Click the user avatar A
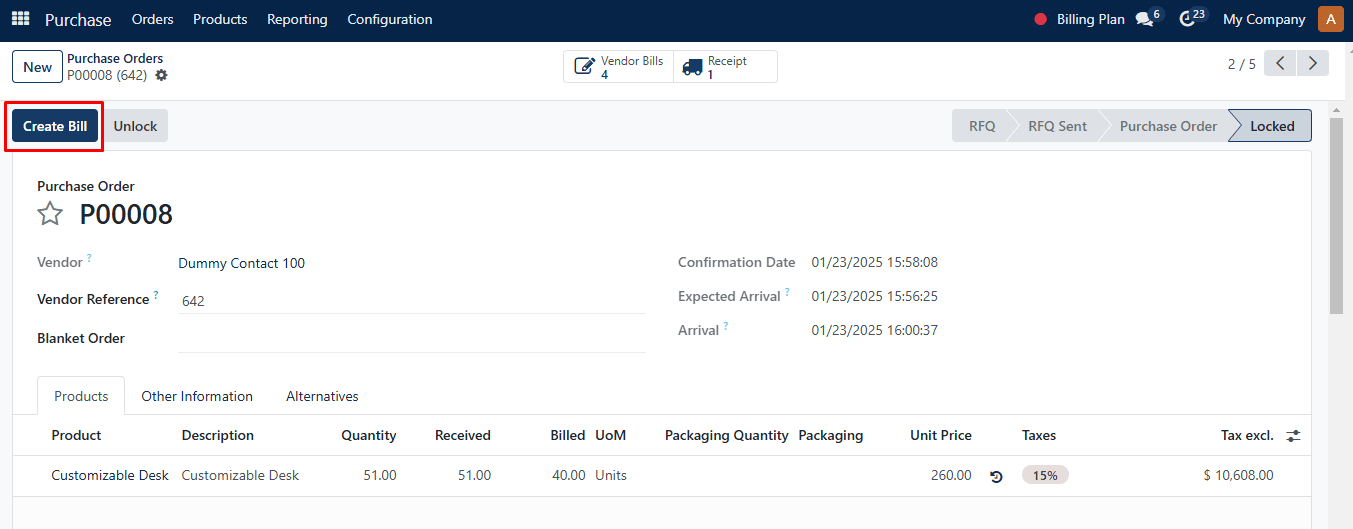 tap(1330, 19)
